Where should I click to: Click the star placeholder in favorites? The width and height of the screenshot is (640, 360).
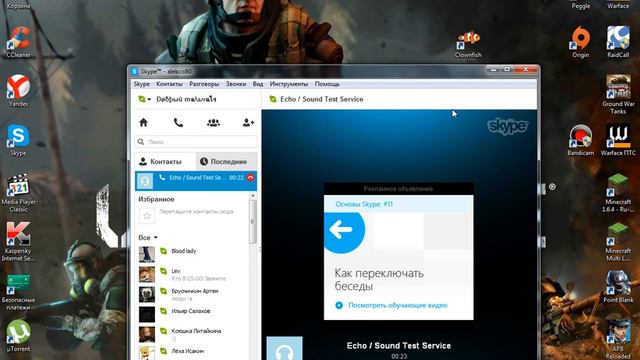[147, 216]
